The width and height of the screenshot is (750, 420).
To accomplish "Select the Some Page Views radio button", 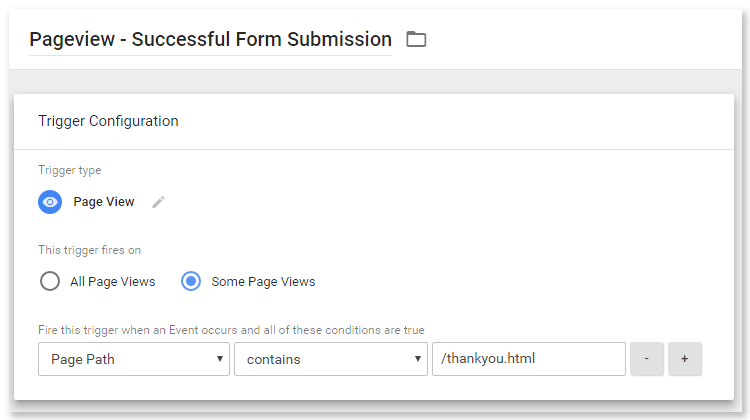I will click(x=191, y=281).
